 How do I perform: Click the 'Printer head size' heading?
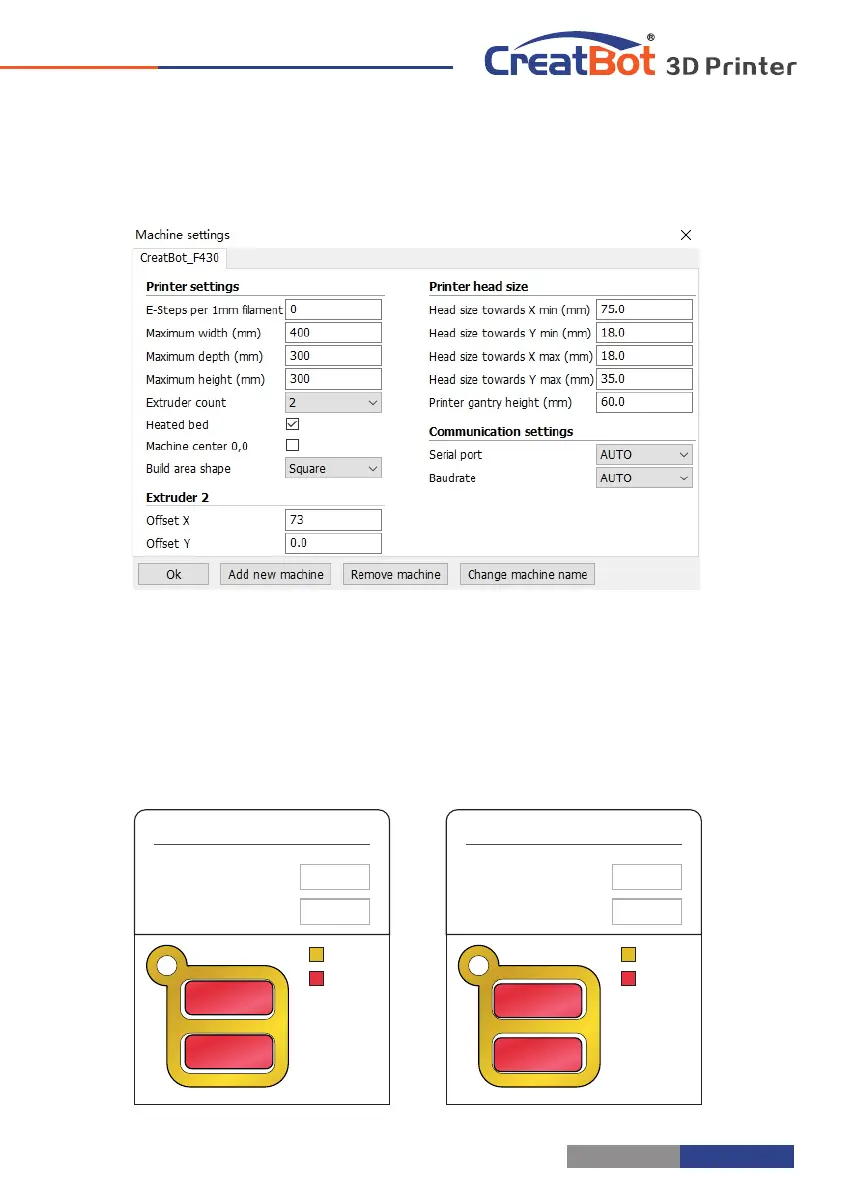point(478,287)
